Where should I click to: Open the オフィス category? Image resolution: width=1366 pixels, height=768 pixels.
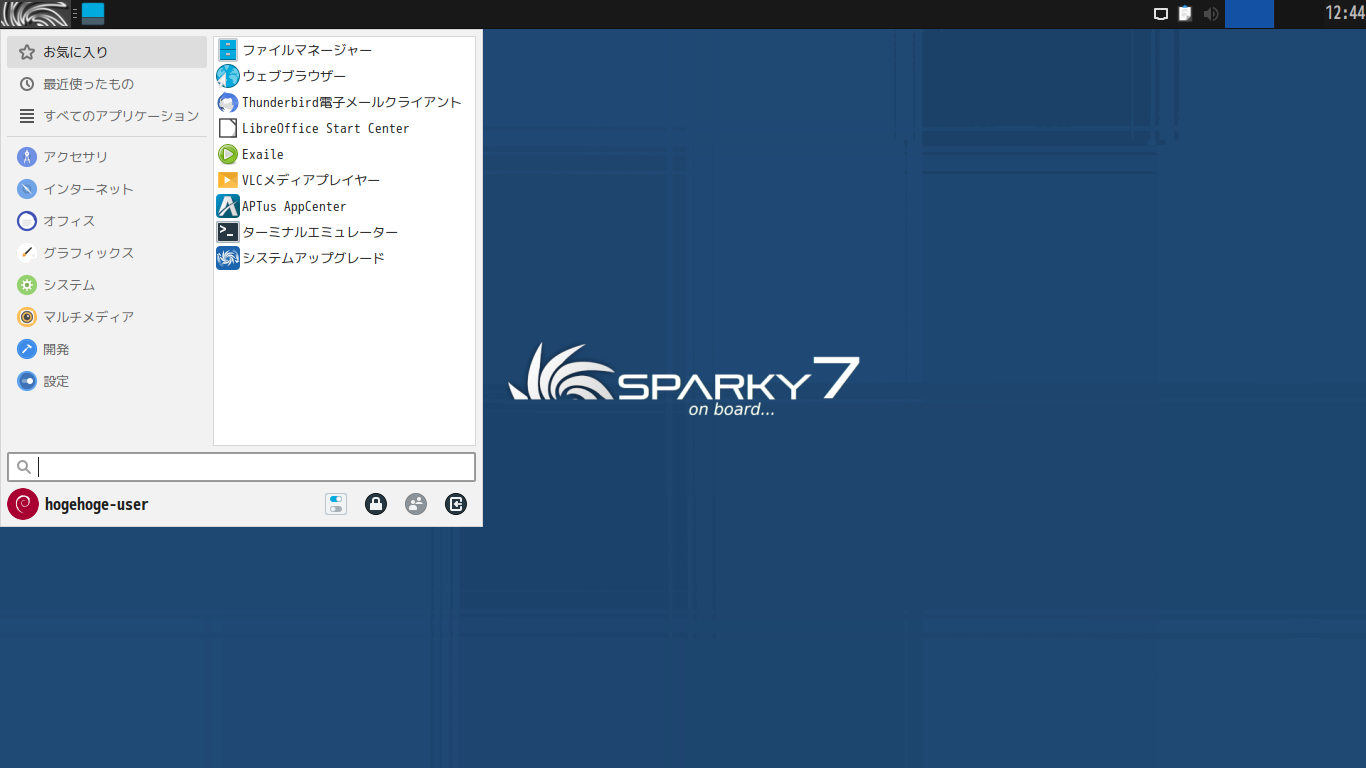pos(107,221)
